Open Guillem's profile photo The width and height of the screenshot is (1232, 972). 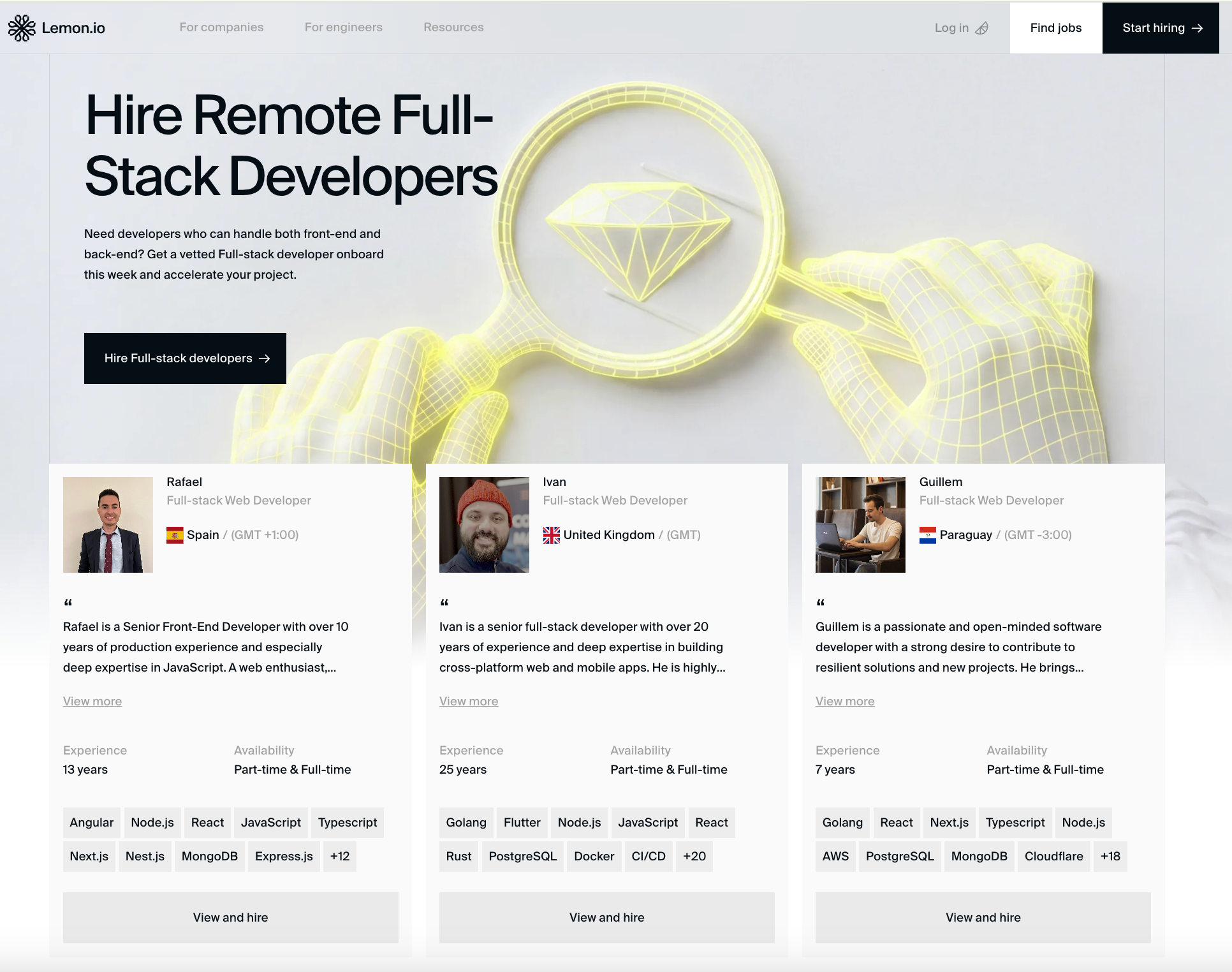tap(860, 525)
